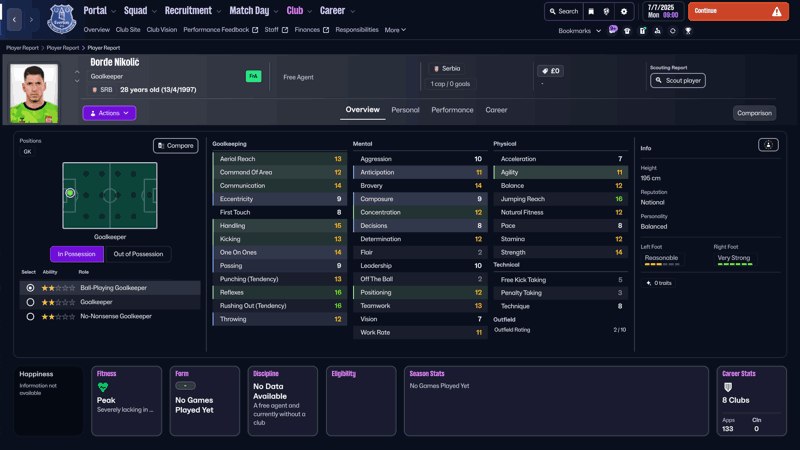Viewport: 800px width, 450px height.
Task: Open the Bookmarks dropdown
Action: (579, 31)
